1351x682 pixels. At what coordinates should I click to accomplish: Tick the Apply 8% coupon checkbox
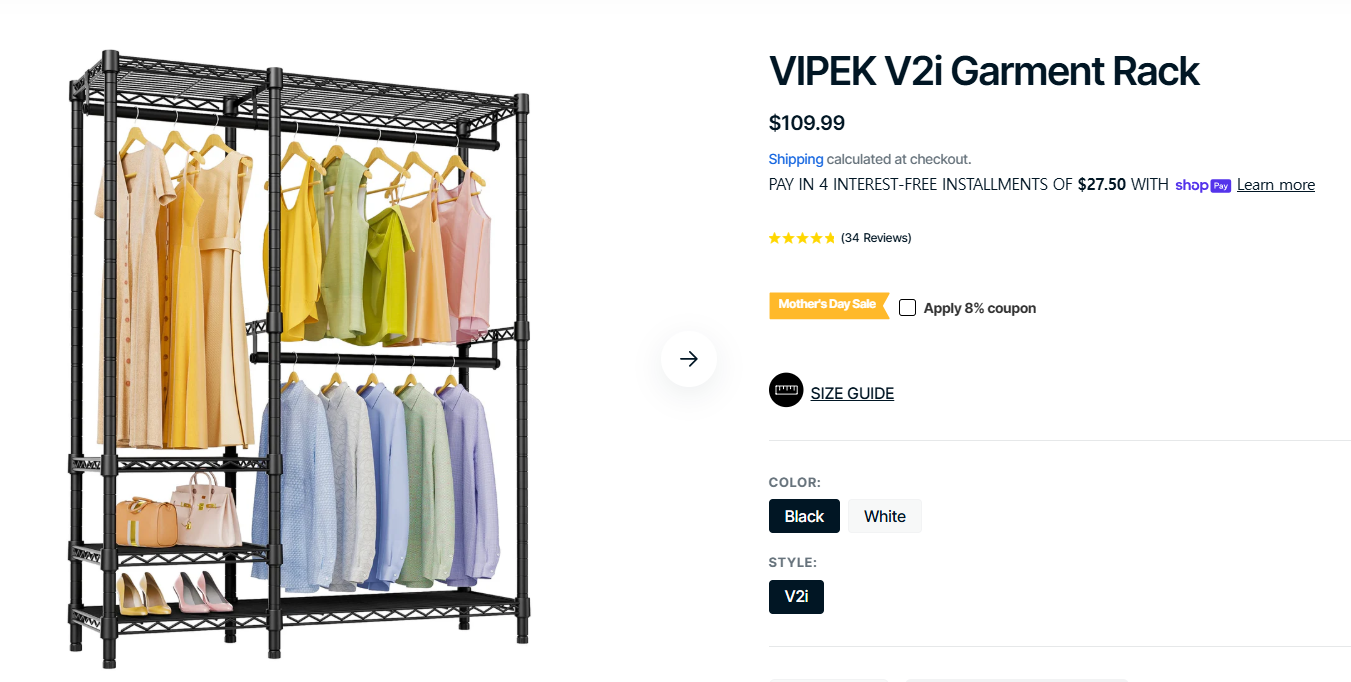[x=907, y=308]
